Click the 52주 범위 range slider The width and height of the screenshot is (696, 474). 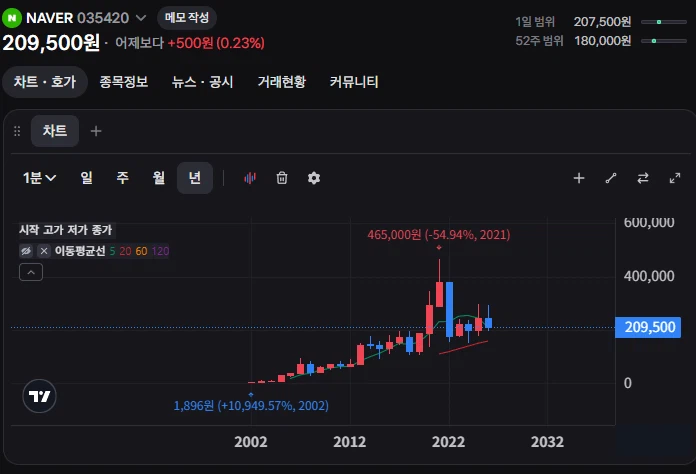click(664, 41)
